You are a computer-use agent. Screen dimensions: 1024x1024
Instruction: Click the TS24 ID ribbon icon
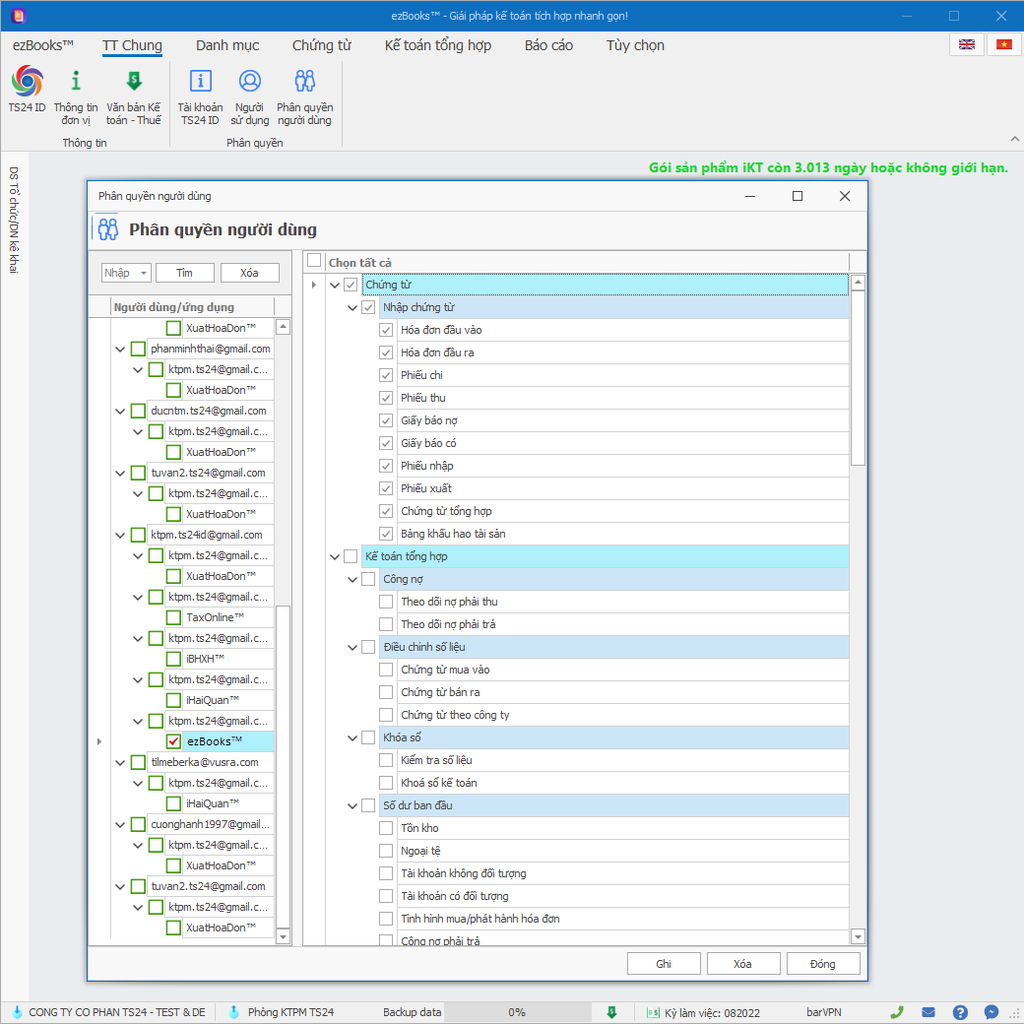(27, 83)
